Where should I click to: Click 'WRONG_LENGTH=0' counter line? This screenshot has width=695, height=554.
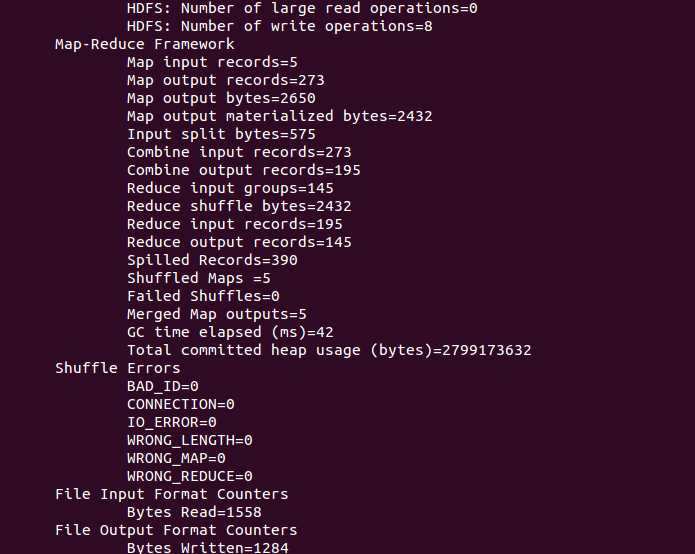pyautogui.click(x=190, y=440)
